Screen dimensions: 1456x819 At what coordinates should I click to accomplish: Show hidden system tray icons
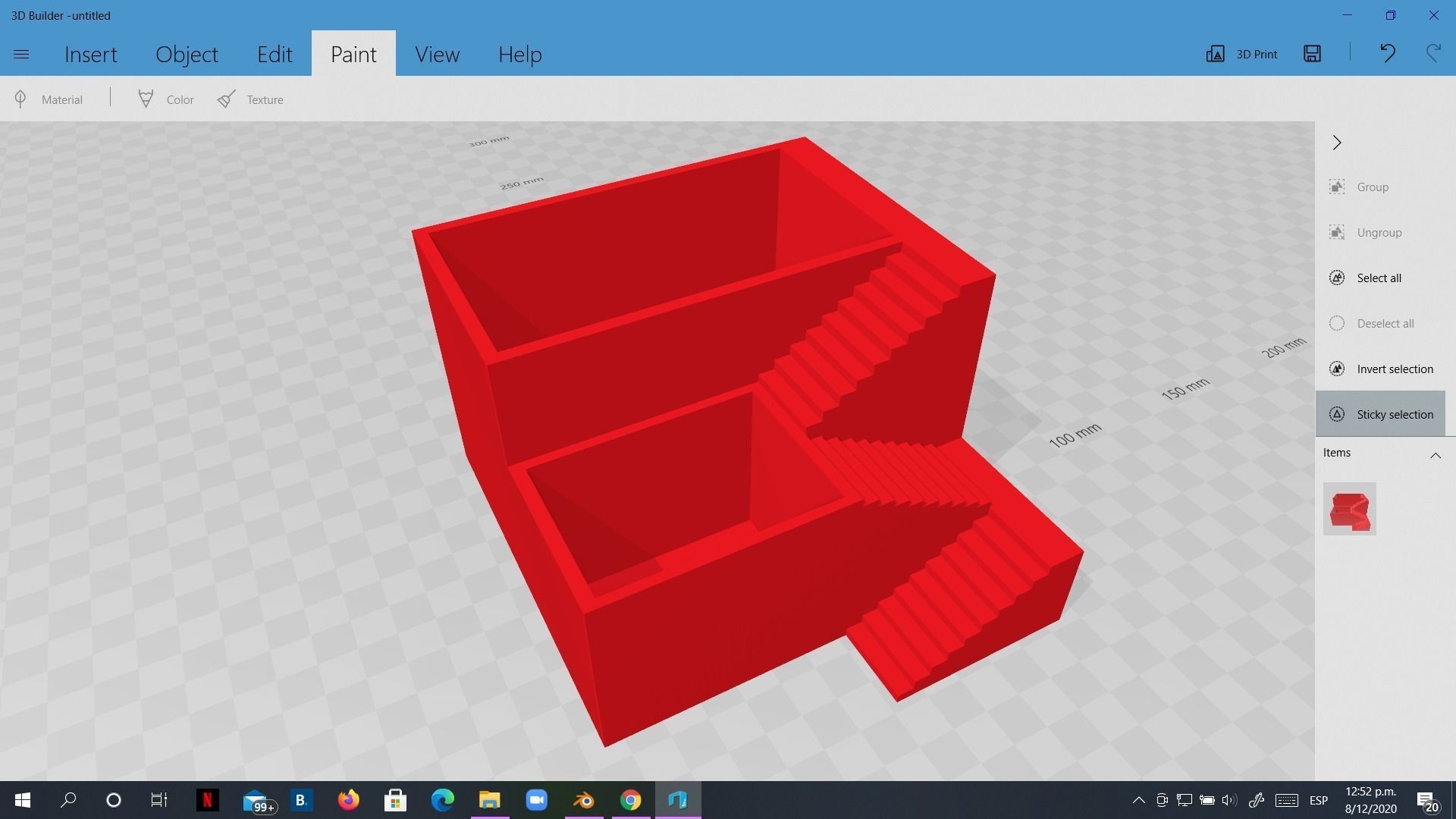(1138, 800)
